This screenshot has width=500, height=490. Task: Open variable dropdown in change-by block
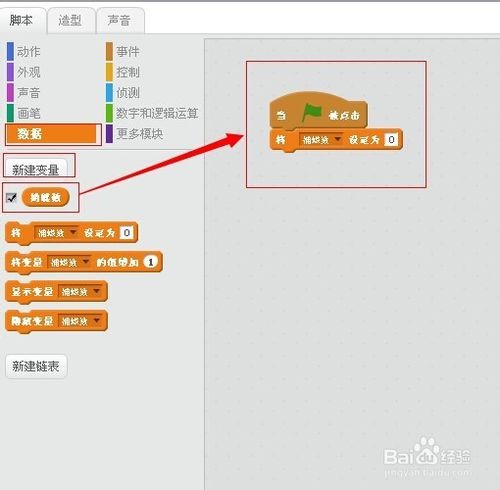pyautogui.click(x=69, y=262)
